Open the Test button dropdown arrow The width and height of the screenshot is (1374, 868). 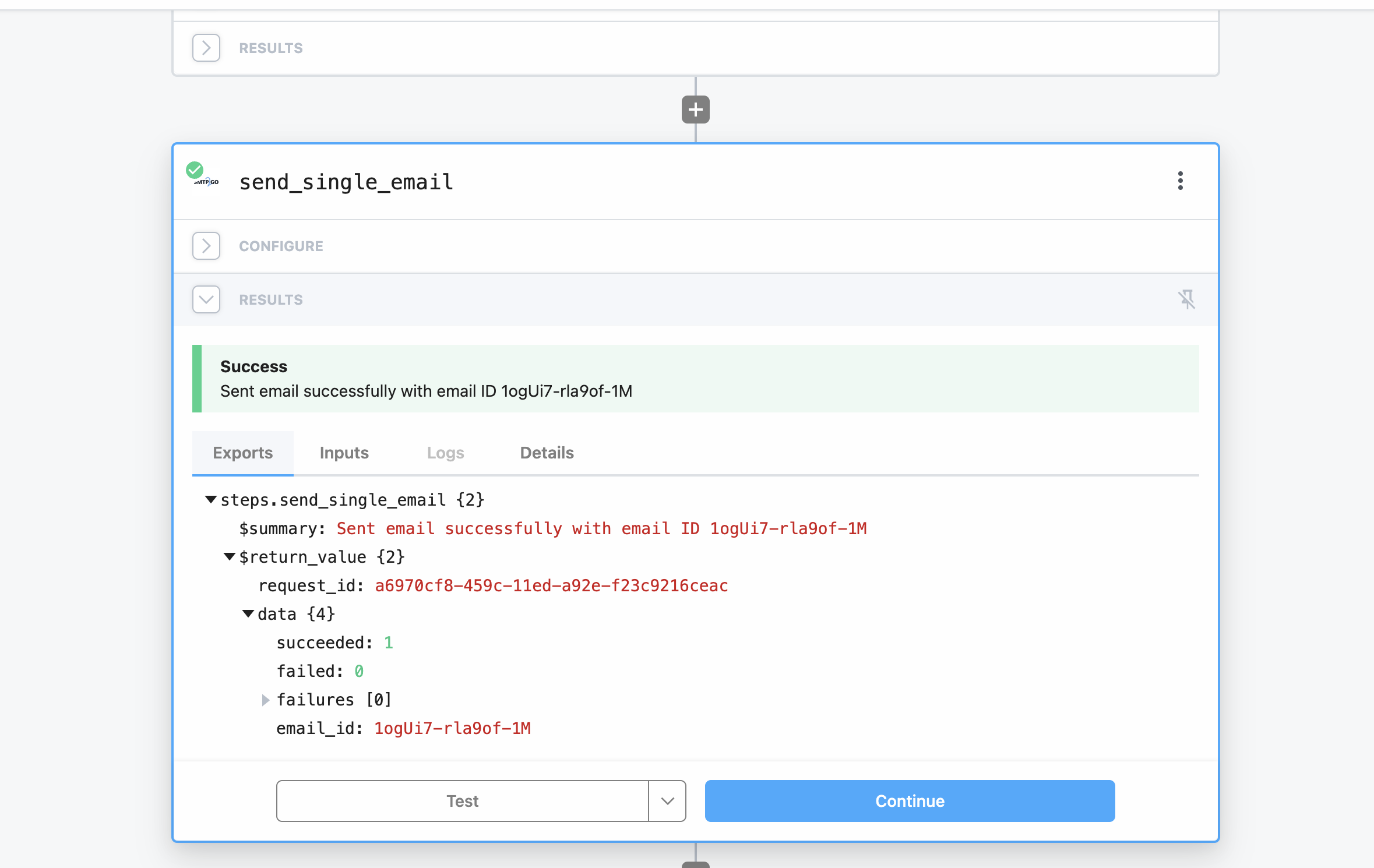(x=667, y=801)
